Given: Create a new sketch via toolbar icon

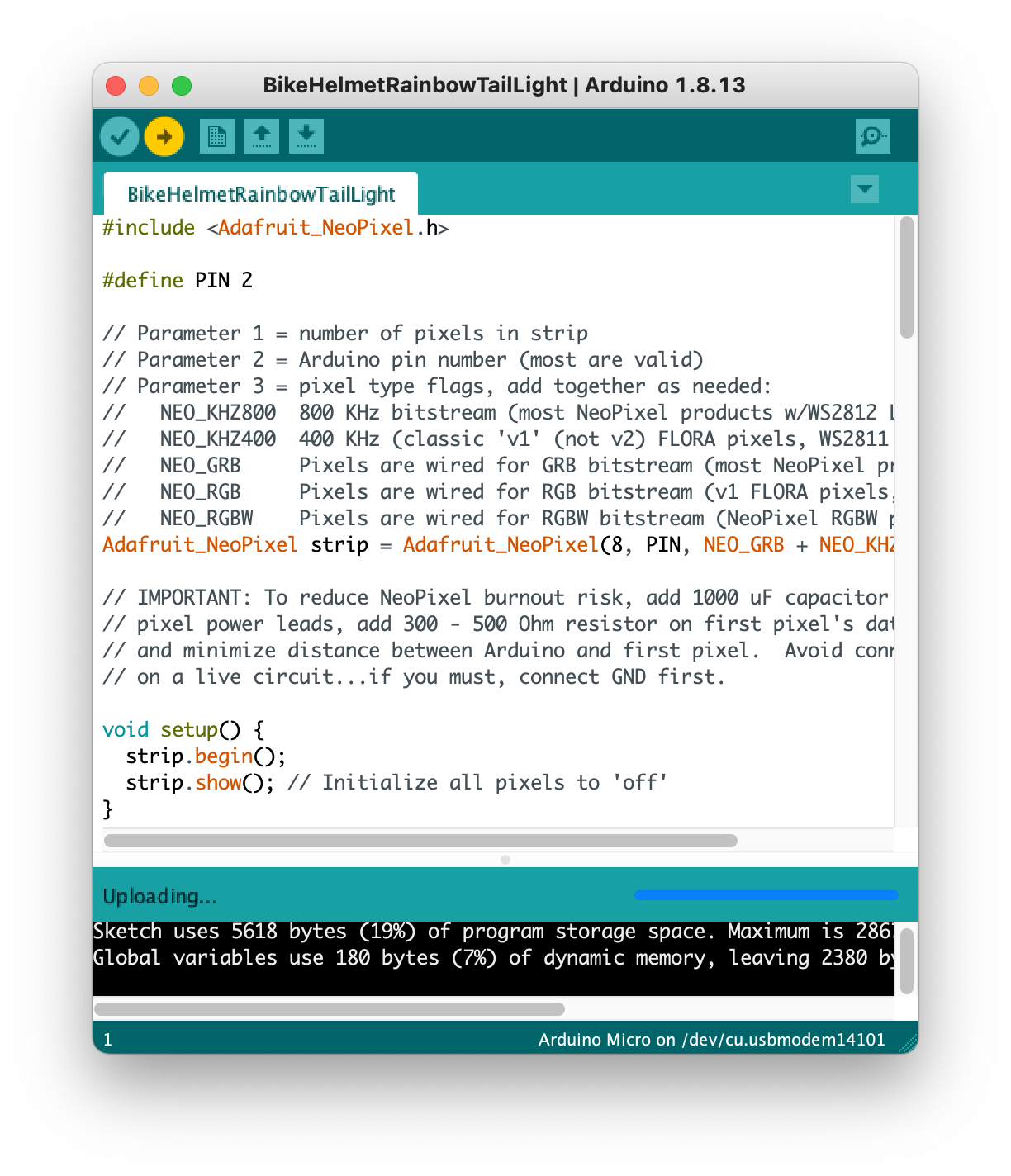Looking at the screenshot, I should [216, 135].
